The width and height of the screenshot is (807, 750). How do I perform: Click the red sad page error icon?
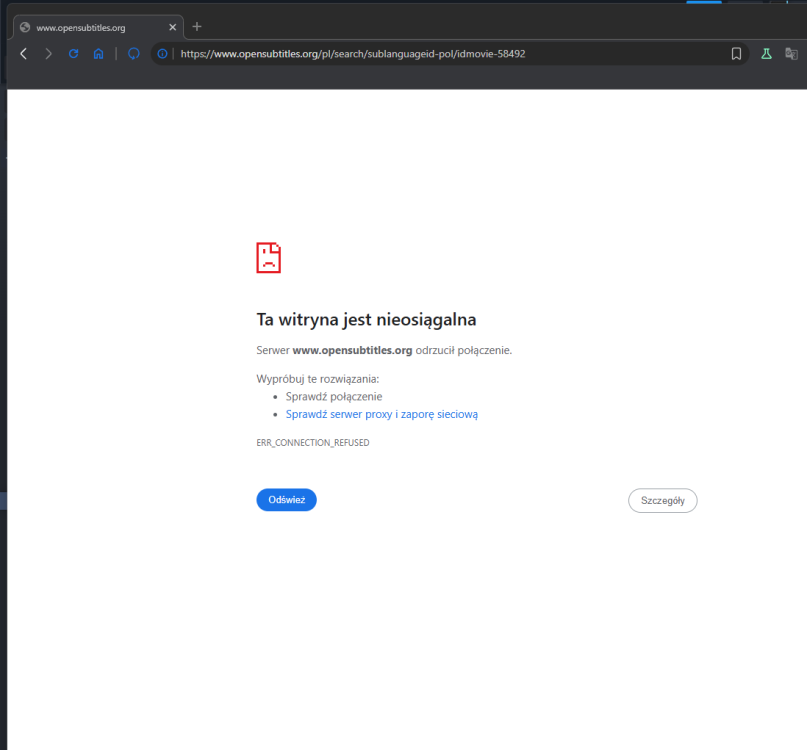tap(269, 258)
